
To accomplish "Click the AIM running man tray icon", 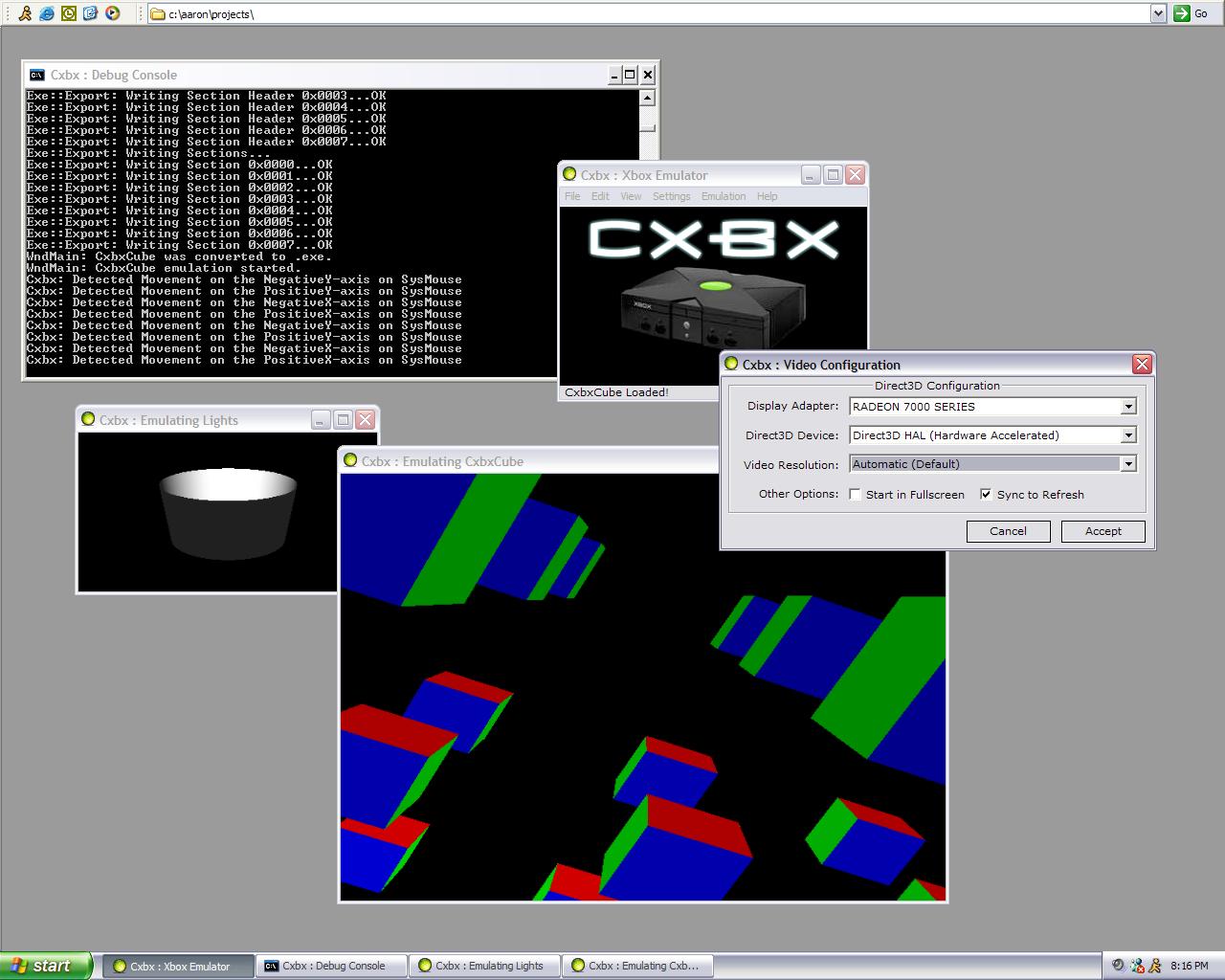I will click(x=1154, y=966).
